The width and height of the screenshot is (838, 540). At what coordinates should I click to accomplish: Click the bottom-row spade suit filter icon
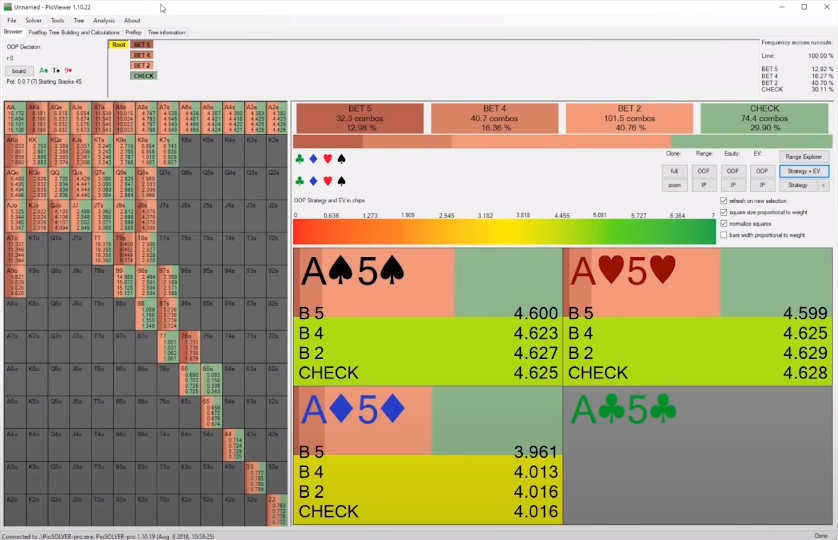tap(341, 181)
